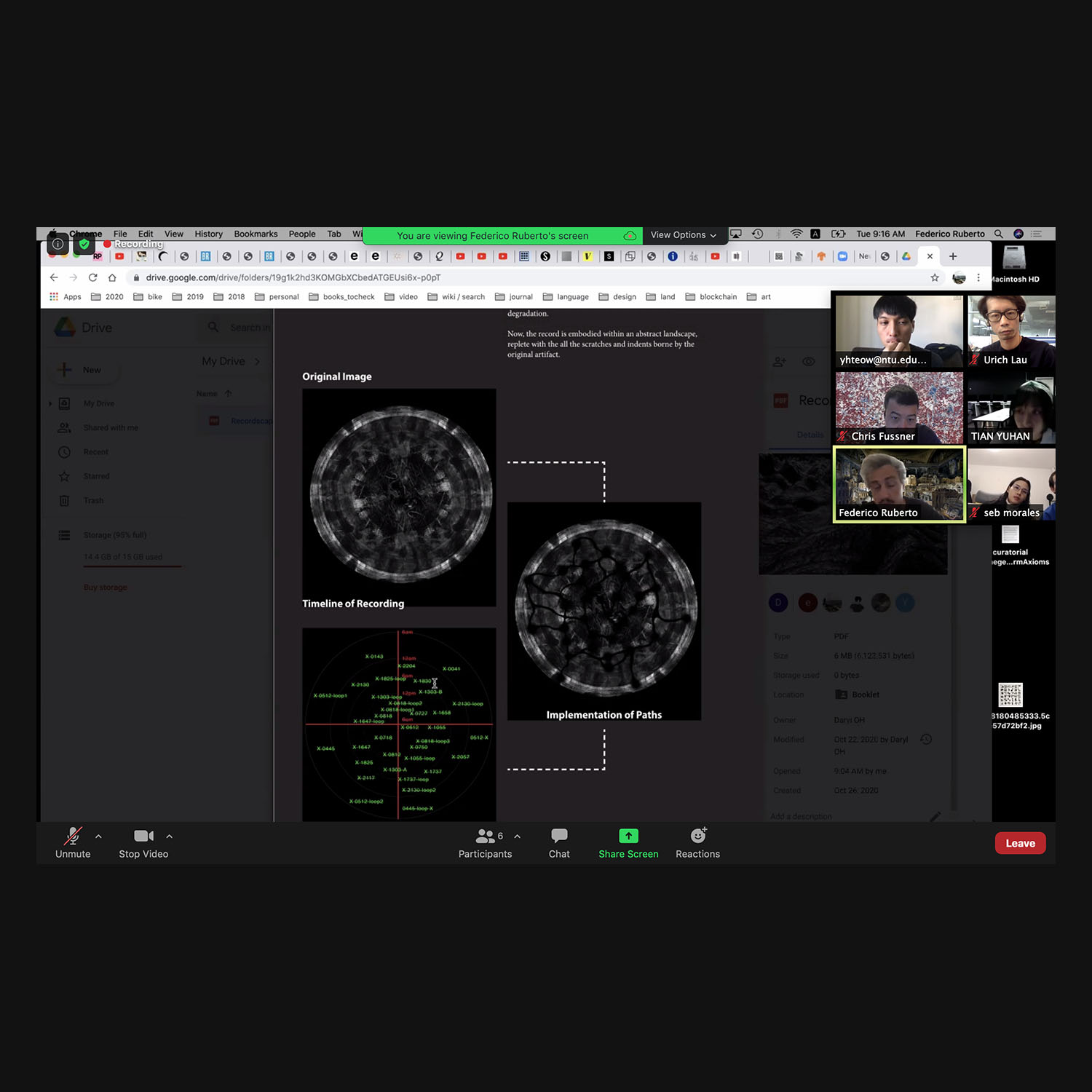Open the History menu in Chrome
The image size is (1092, 1092).
click(208, 234)
